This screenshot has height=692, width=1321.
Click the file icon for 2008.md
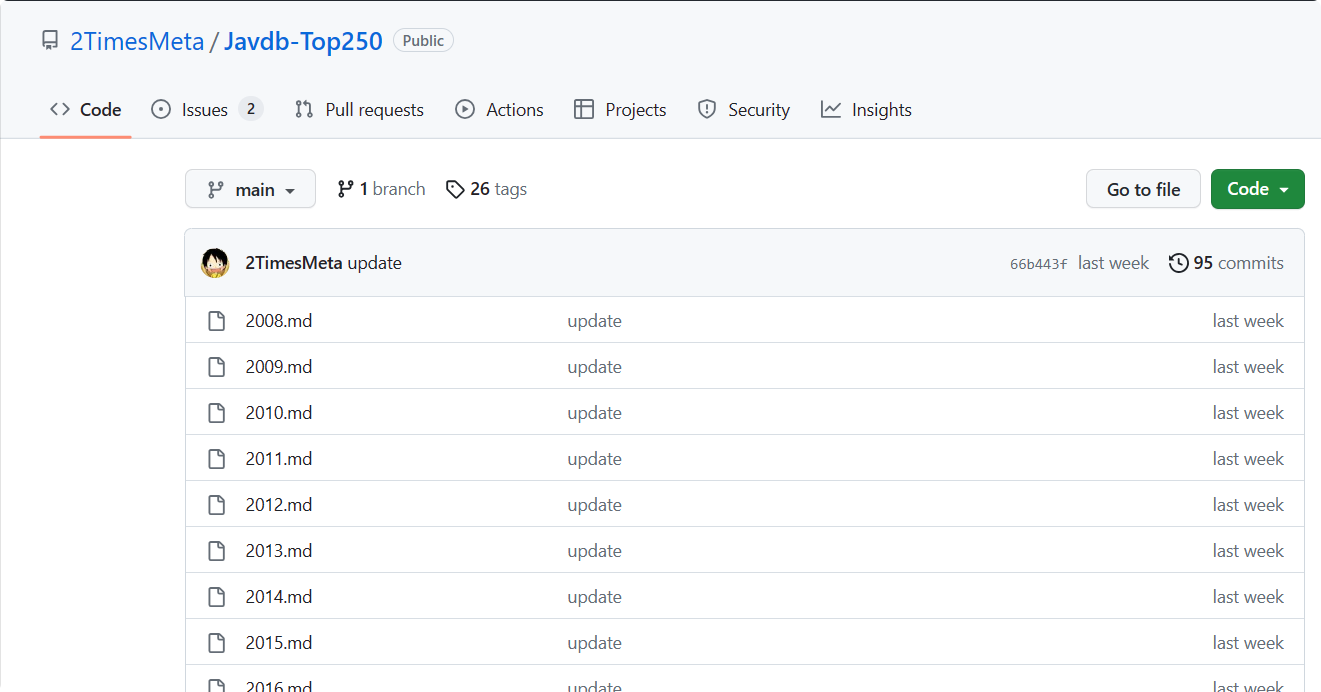pyautogui.click(x=216, y=321)
